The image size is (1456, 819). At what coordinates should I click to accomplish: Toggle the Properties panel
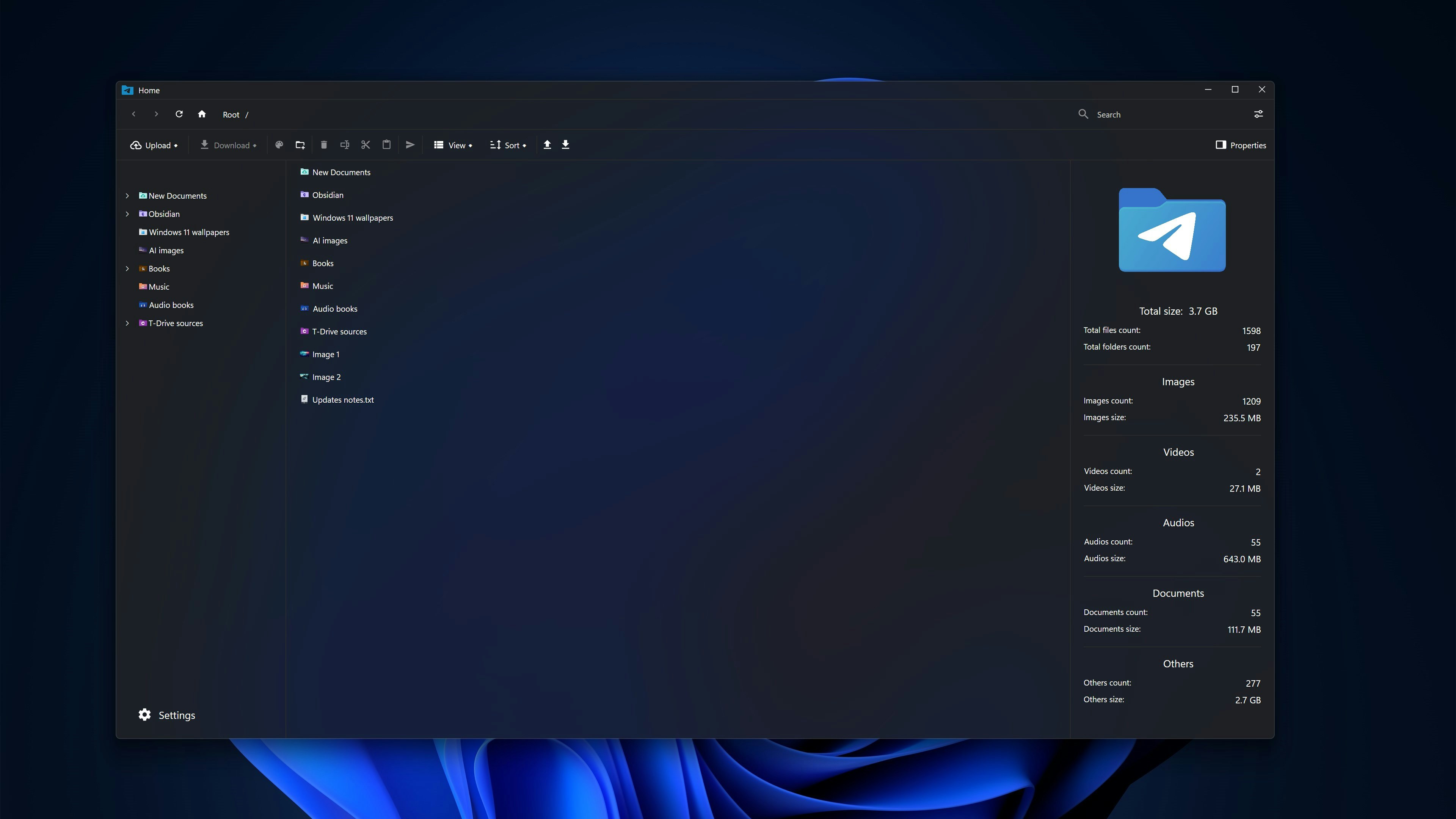[x=1241, y=145]
